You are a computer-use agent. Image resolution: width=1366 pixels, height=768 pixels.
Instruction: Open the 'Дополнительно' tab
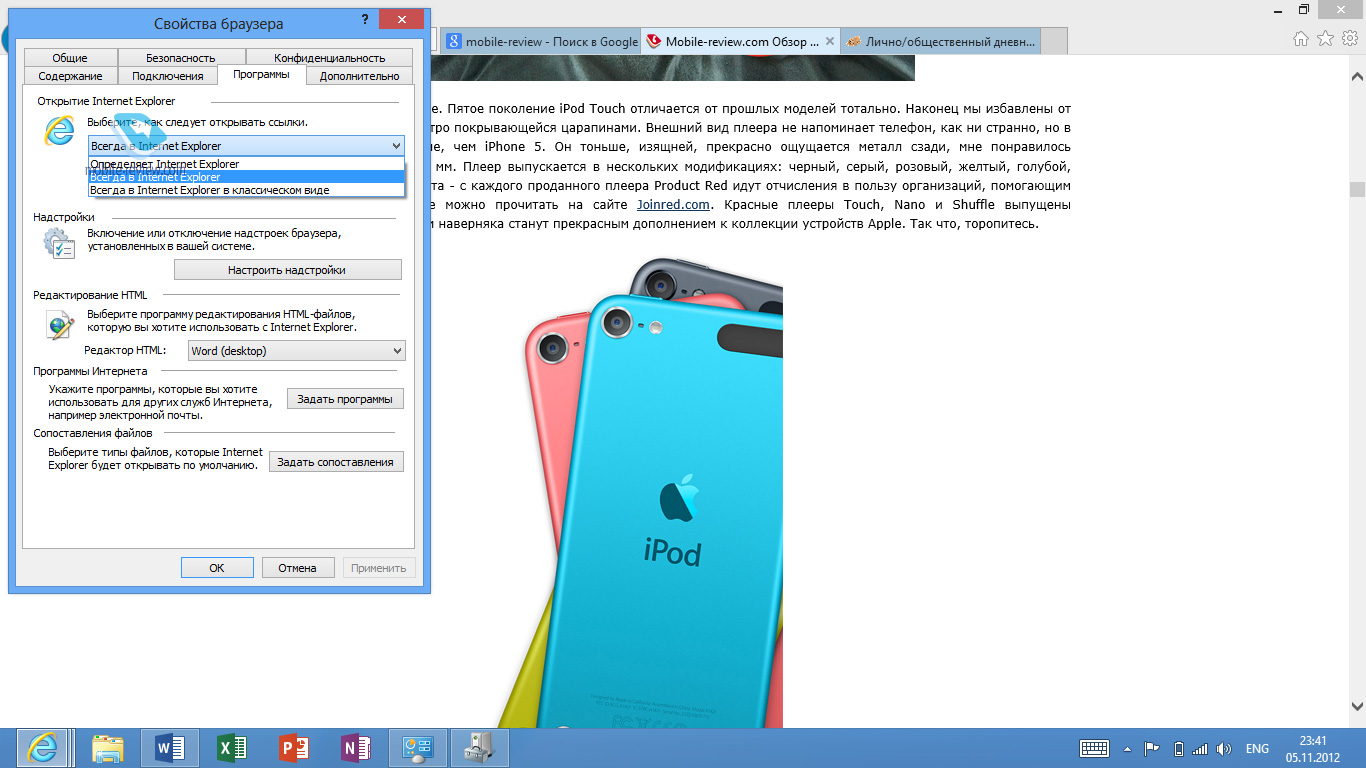pos(359,76)
